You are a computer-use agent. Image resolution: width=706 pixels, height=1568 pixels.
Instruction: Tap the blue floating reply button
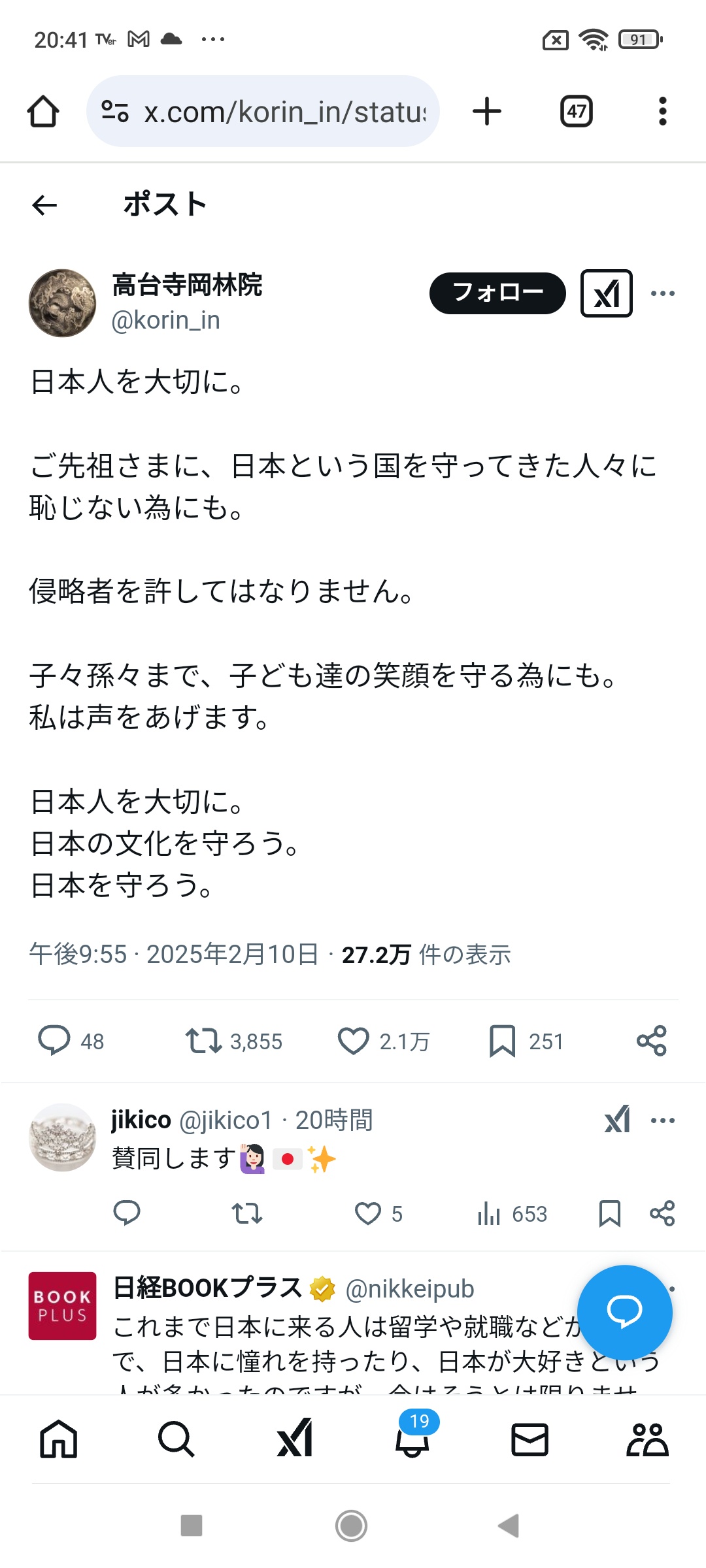click(624, 1312)
